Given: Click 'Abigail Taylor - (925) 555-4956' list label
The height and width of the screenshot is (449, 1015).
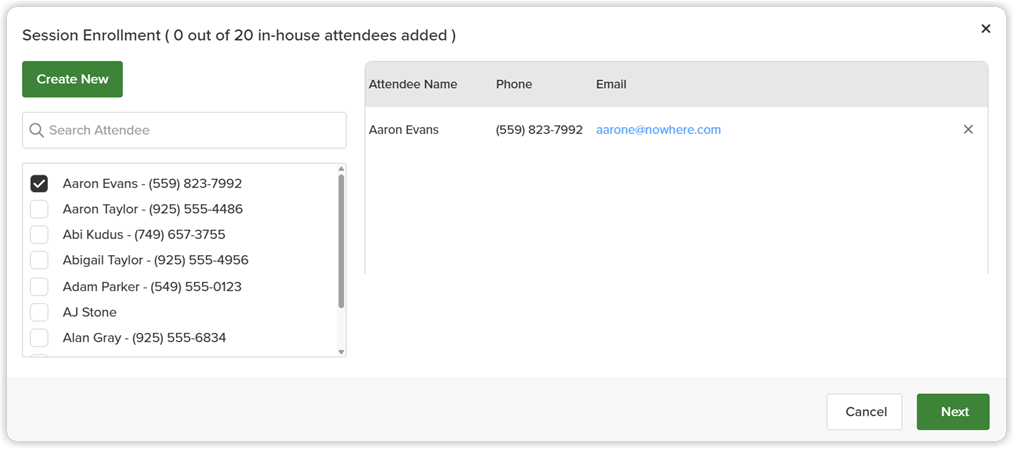Looking at the screenshot, I should point(155,260).
